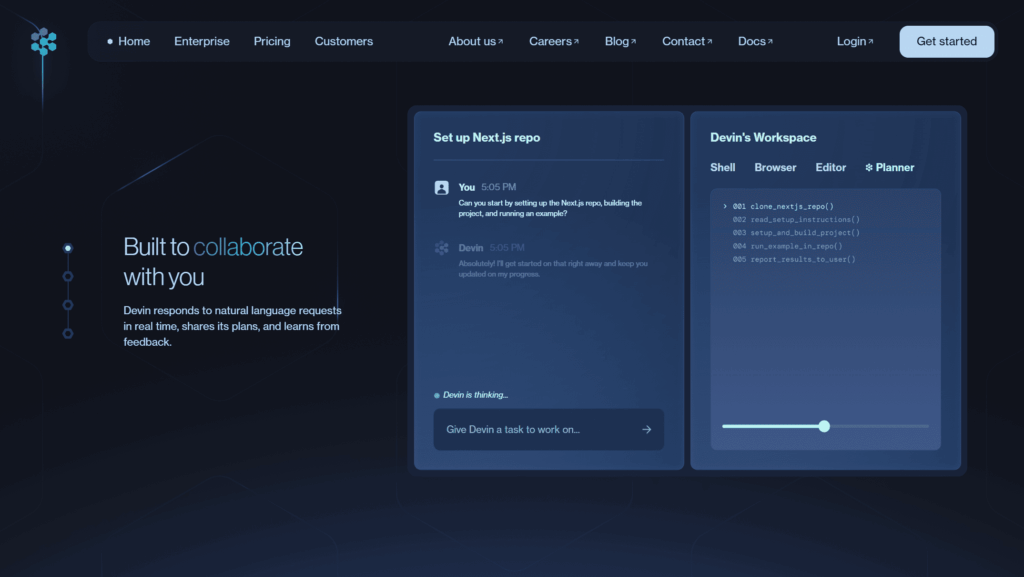Image resolution: width=1024 pixels, height=577 pixels.
Task: Open the Docs external link
Action: click(755, 42)
